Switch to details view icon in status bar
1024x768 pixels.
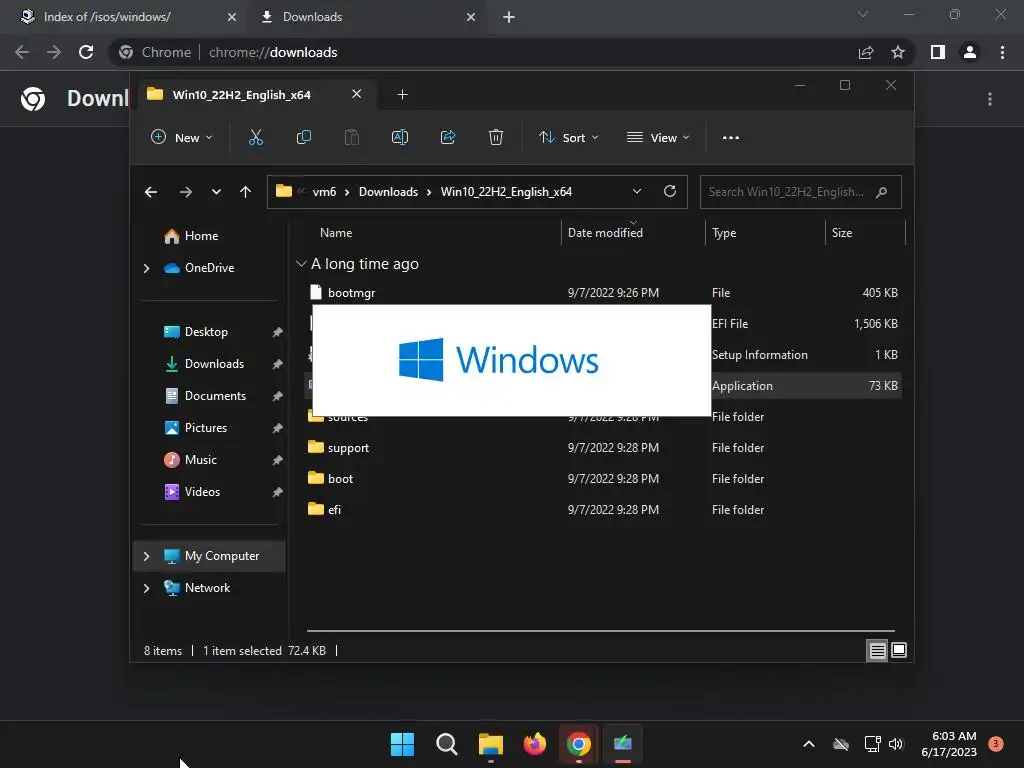877,650
